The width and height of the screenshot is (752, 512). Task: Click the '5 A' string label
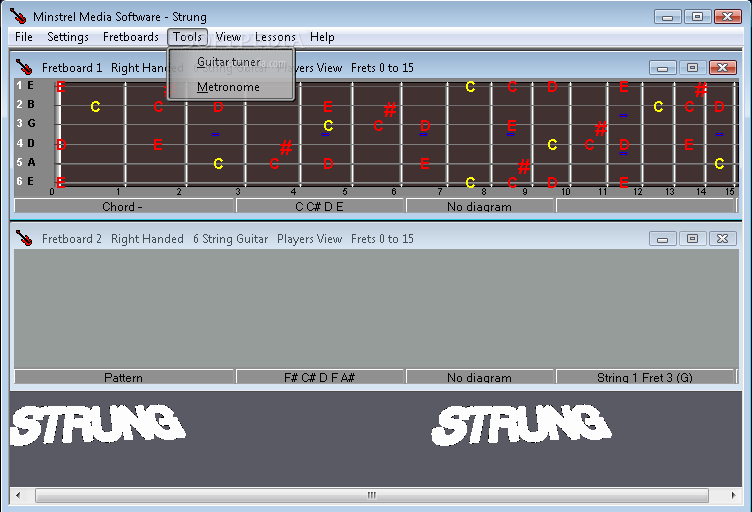point(26,162)
